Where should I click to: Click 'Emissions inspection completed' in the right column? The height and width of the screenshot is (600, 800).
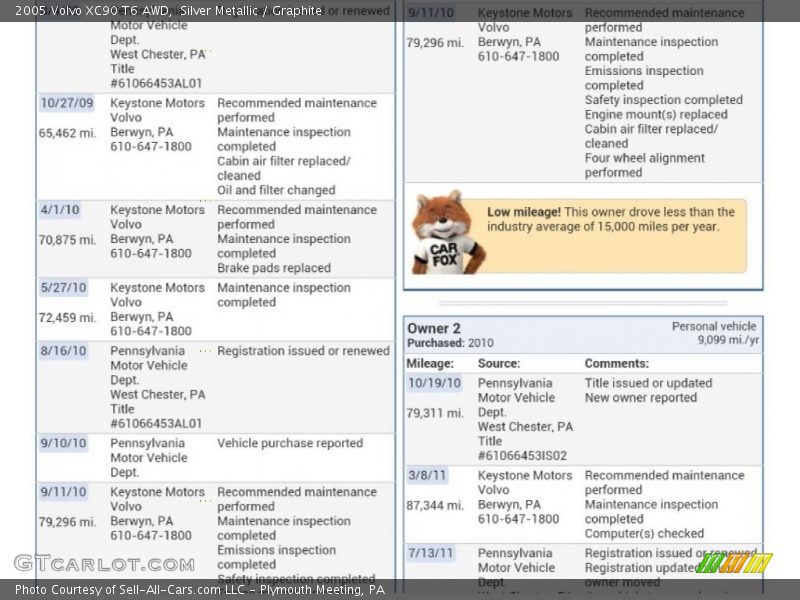tap(644, 78)
